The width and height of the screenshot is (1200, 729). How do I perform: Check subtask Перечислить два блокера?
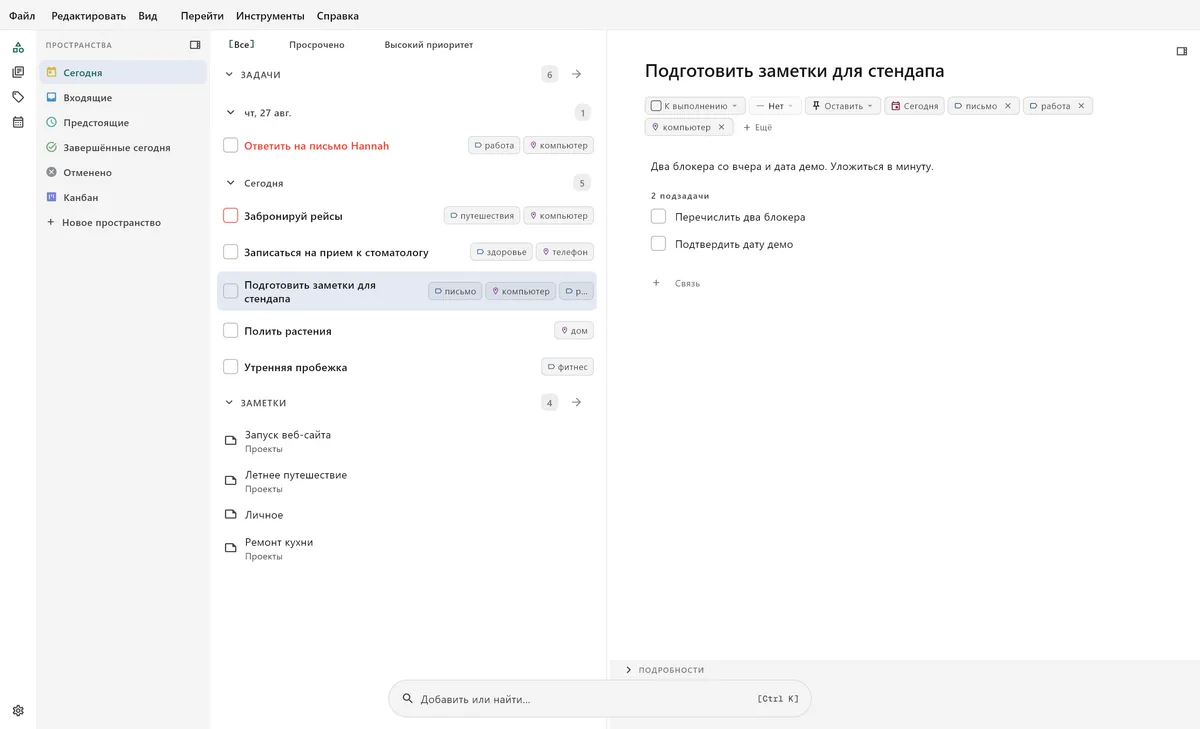658,217
